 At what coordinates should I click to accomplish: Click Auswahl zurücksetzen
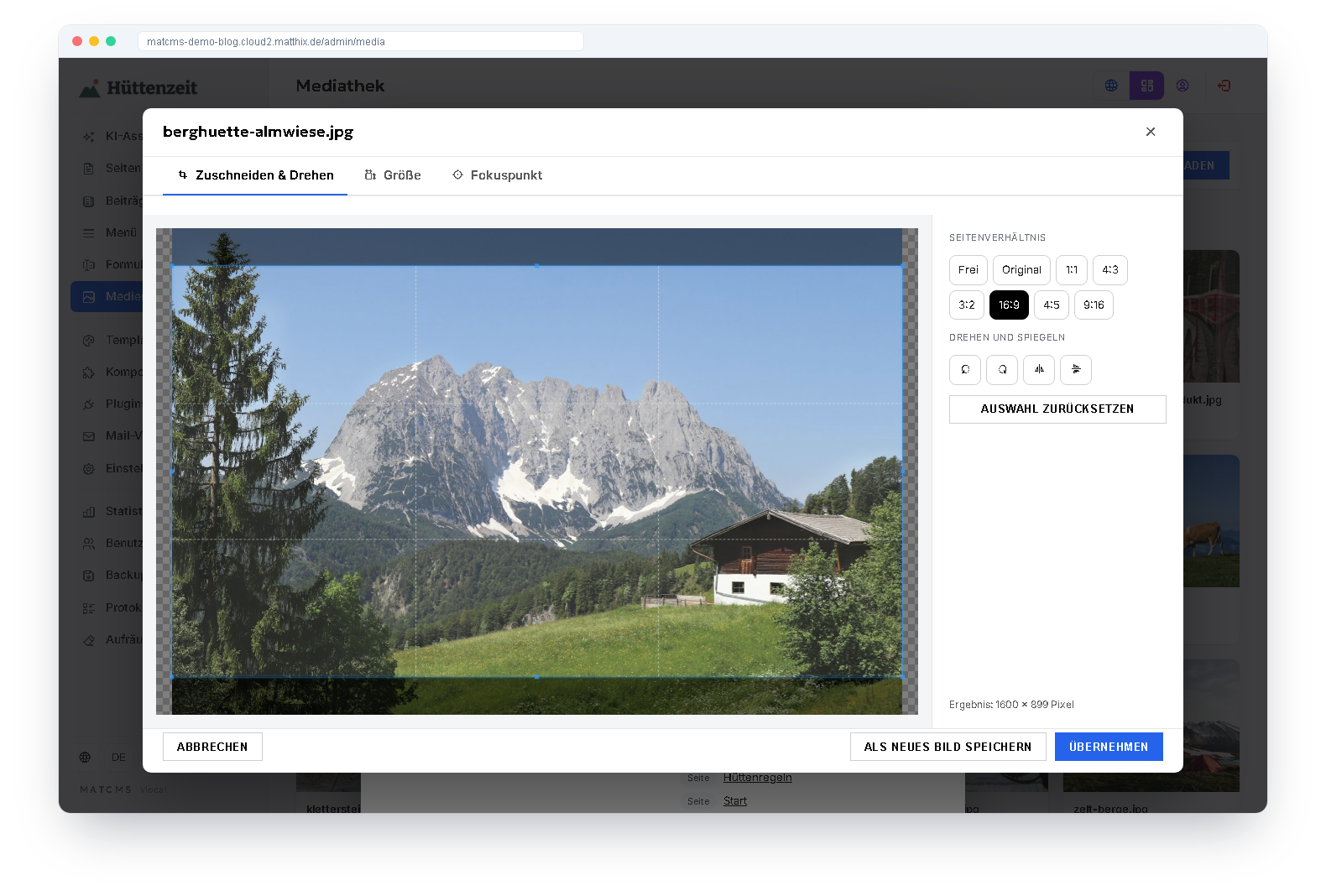point(1057,409)
